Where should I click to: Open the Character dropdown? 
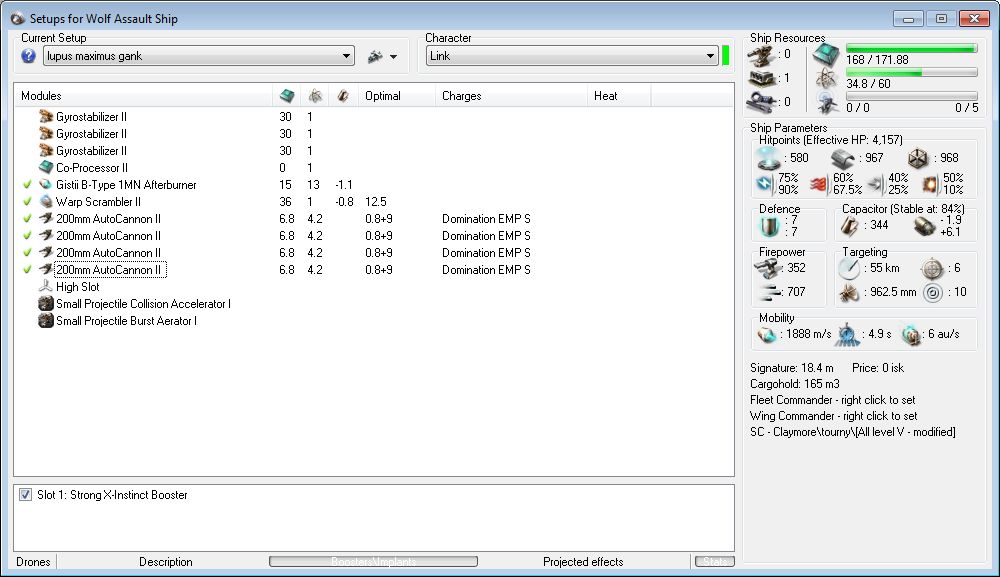coord(708,56)
